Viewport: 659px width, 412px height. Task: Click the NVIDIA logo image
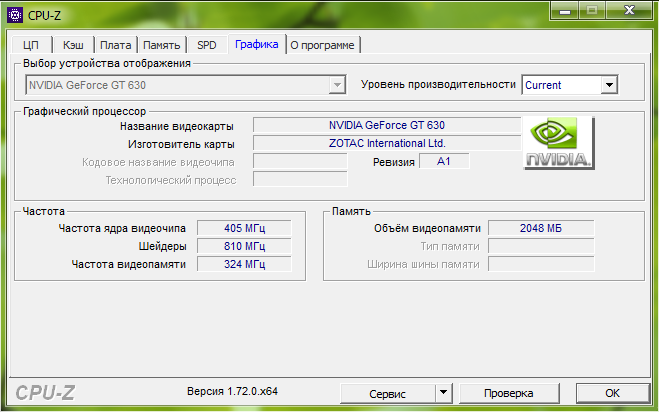point(559,143)
